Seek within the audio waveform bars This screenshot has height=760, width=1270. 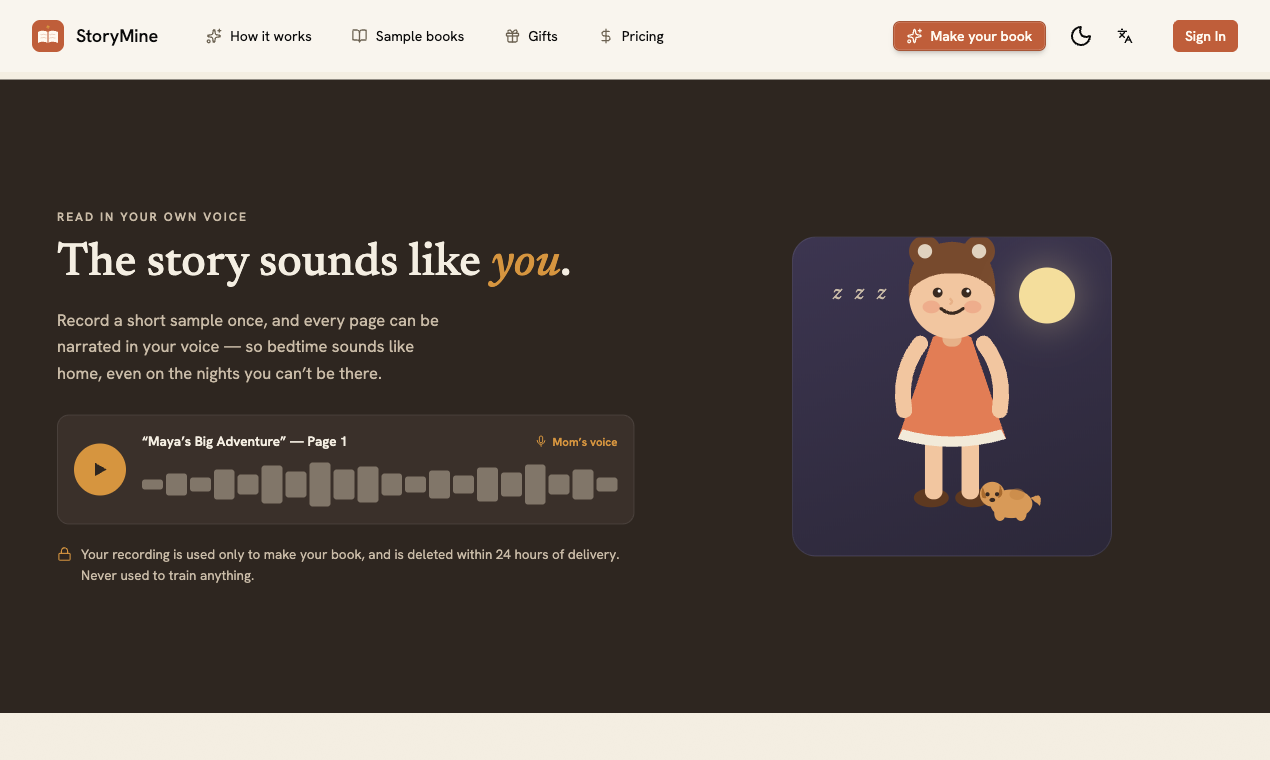click(380, 484)
